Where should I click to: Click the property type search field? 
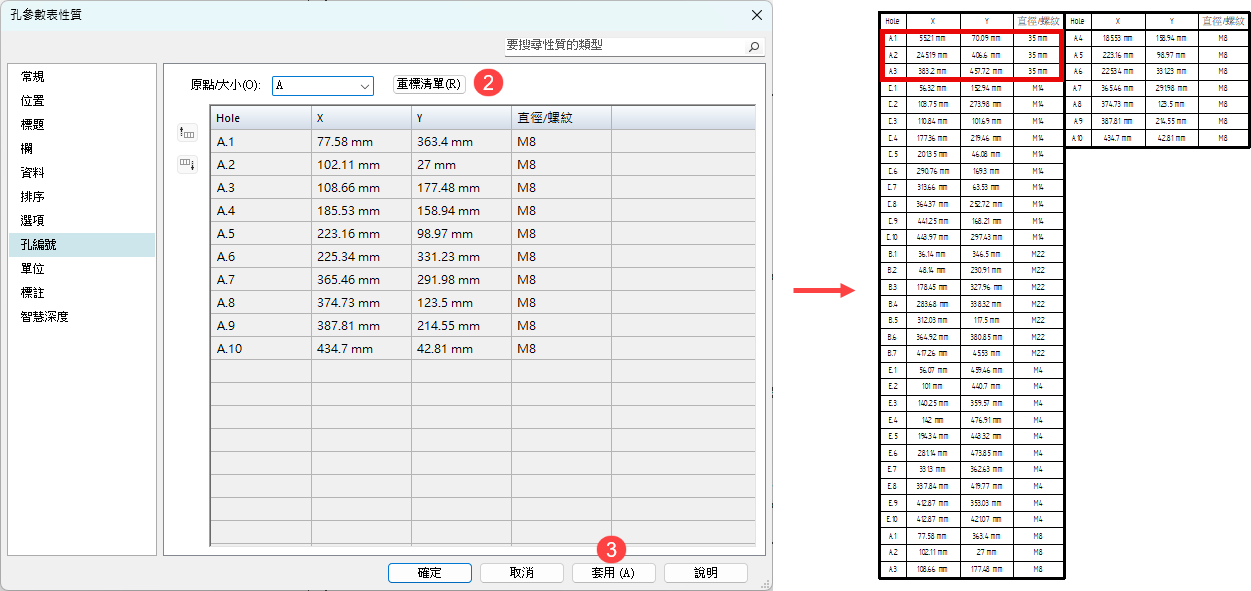coord(622,46)
